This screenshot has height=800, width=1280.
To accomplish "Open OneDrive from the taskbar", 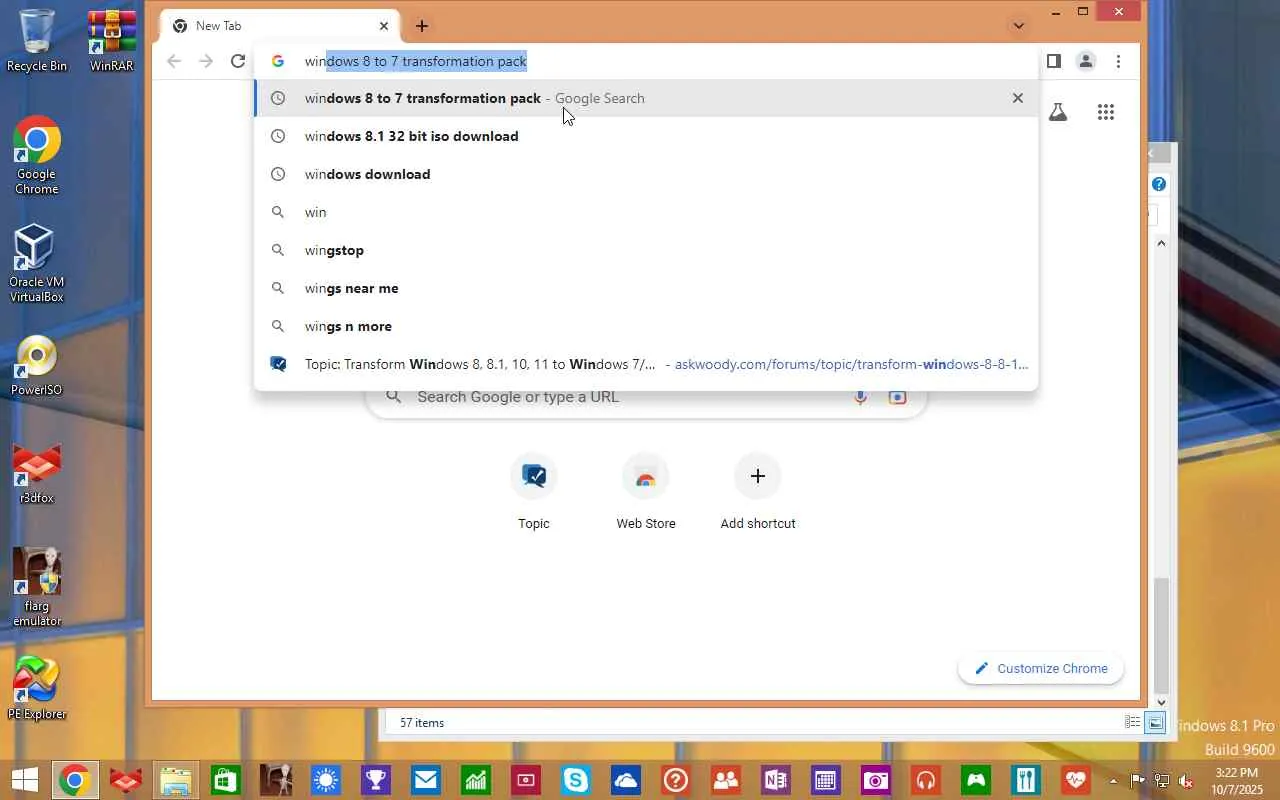I will point(625,780).
